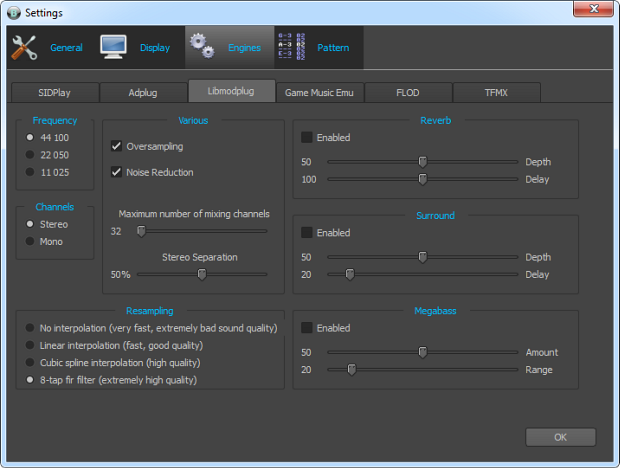Image resolution: width=620 pixels, height=468 pixels.
Task: Choose Mono channel output
Action: (x=31, y=241)
